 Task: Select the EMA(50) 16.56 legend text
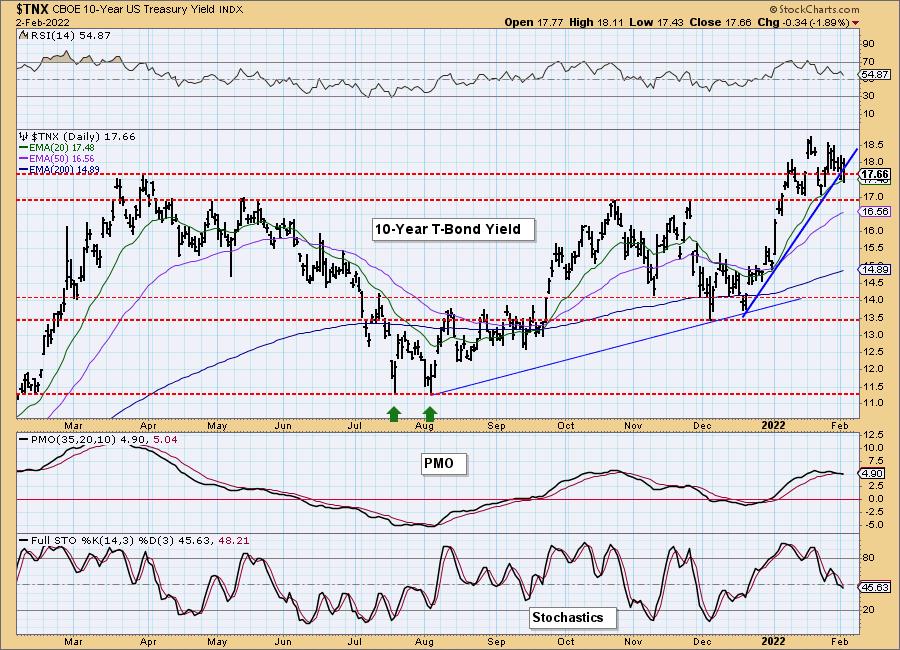61,159
